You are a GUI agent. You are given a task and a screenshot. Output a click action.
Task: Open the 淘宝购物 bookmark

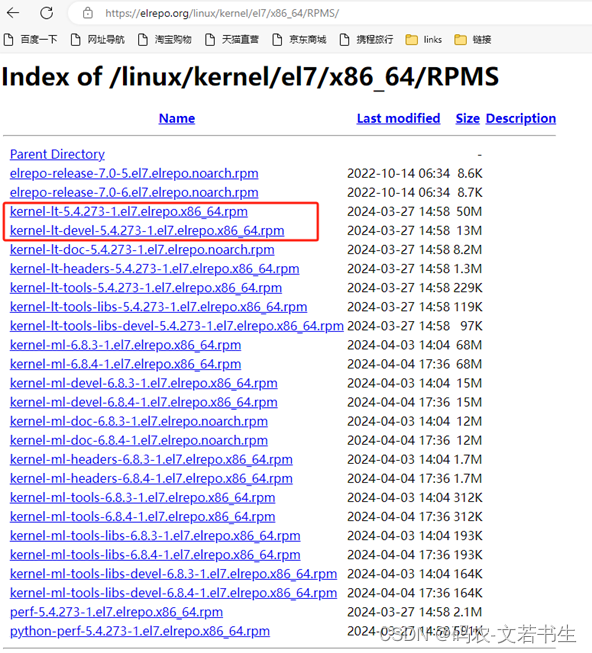click(x=165, y=40)
